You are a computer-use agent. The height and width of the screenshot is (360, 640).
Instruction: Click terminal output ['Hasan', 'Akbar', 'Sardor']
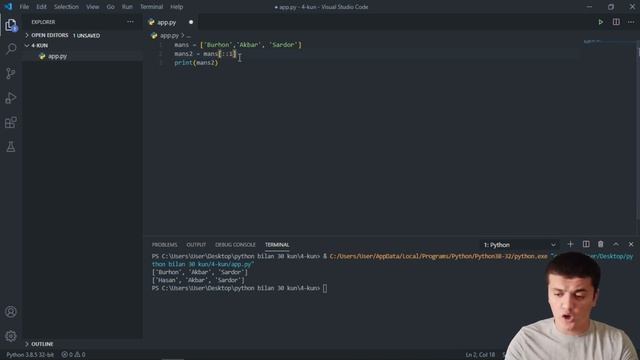click(198, 280)
